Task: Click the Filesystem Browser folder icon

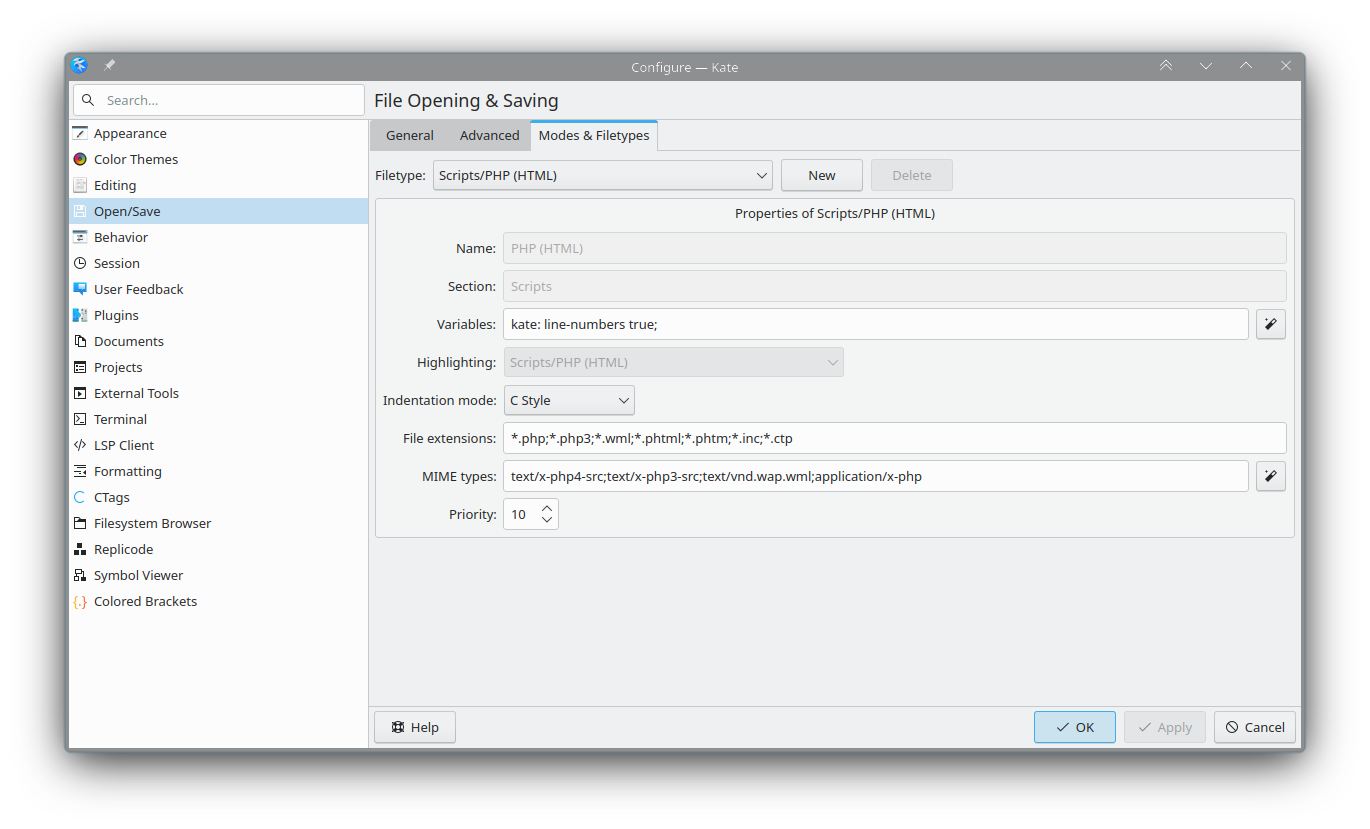Action: 80,523
